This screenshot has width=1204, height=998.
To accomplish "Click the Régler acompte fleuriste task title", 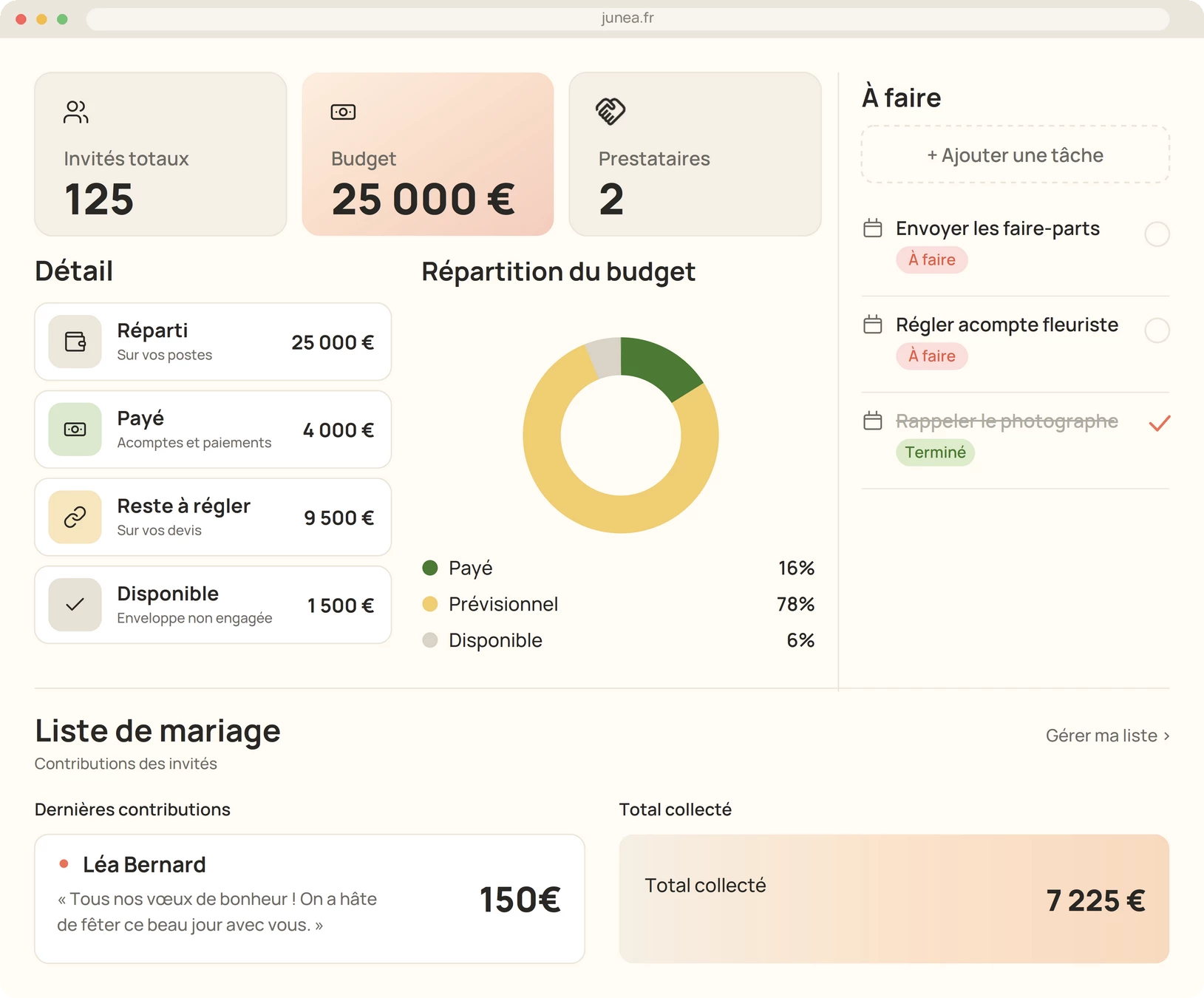I will point(1007,325).
